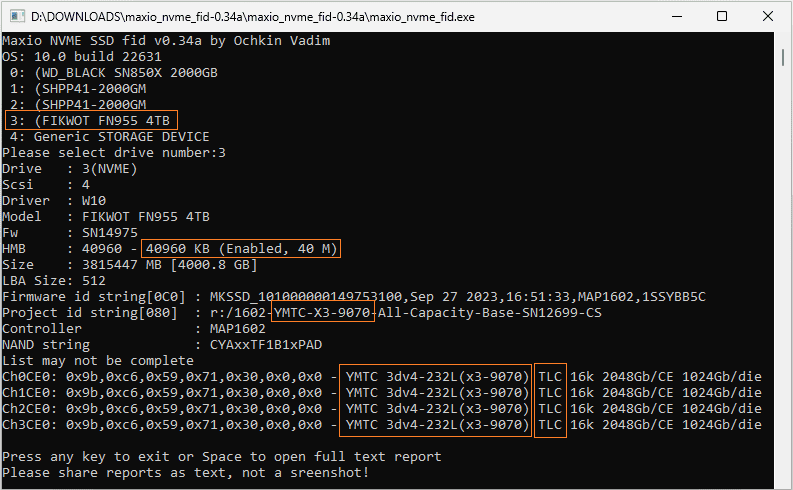The width and height of the screenshot is (793, 490).
Task: Click 'Please select drive number:3' prompt
Action: [114, 153]
